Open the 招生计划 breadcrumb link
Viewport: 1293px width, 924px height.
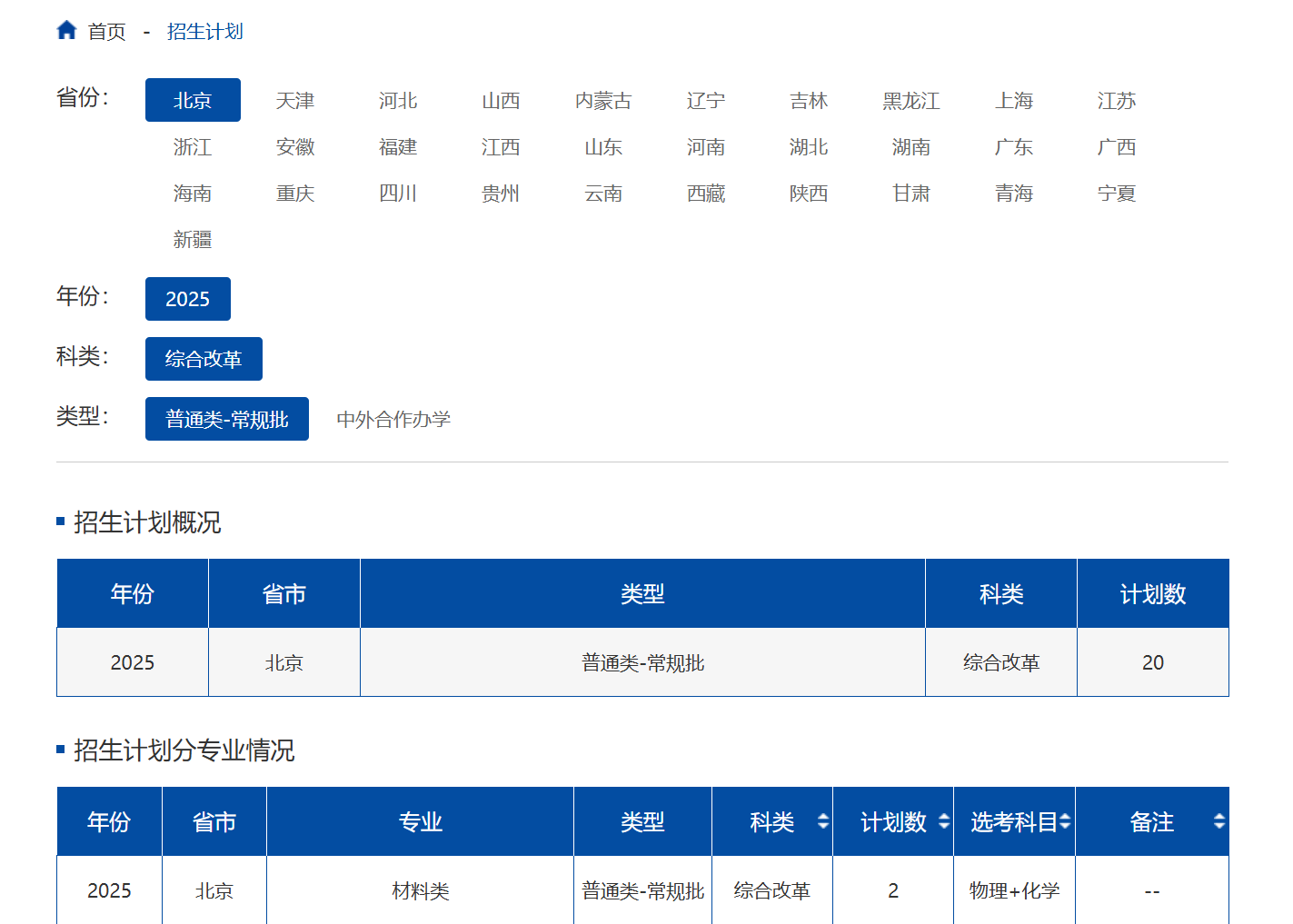point(205,32)
